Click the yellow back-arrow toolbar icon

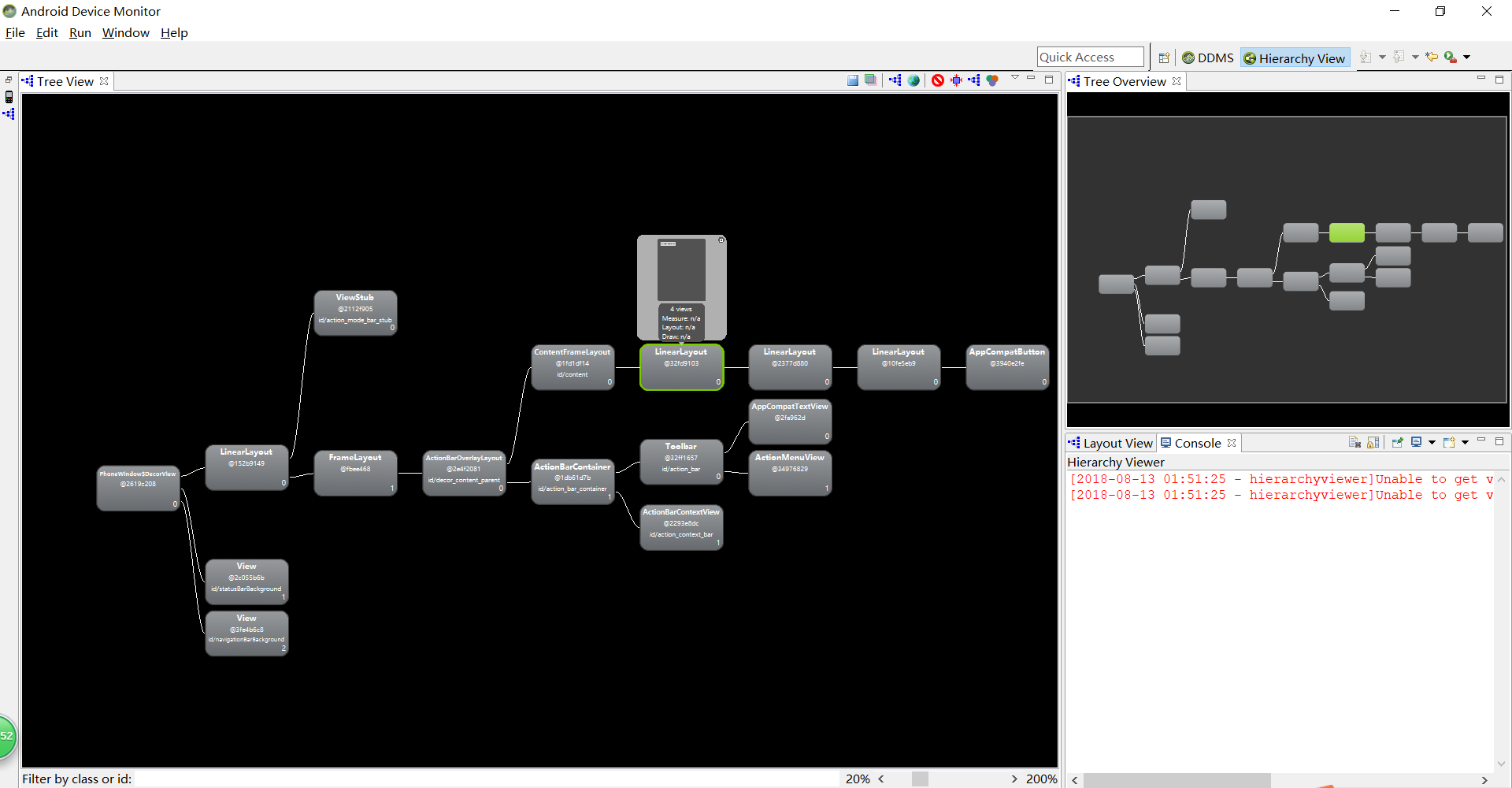click(1432, 57)
